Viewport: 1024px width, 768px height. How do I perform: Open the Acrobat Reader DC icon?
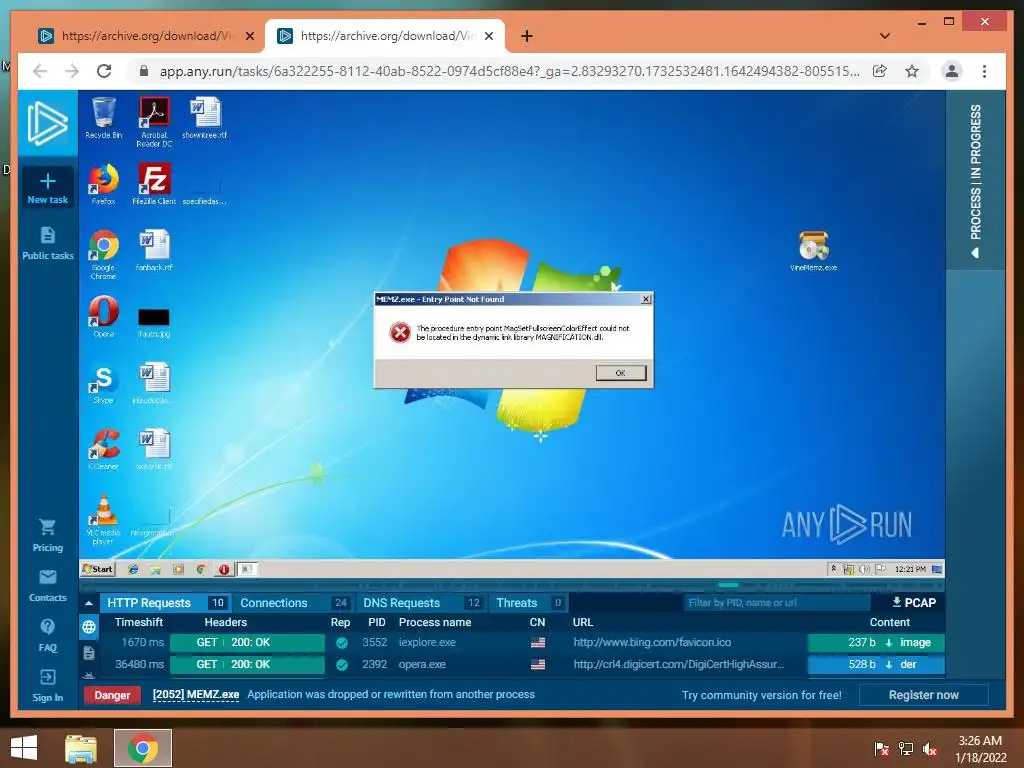coord(154,121)
